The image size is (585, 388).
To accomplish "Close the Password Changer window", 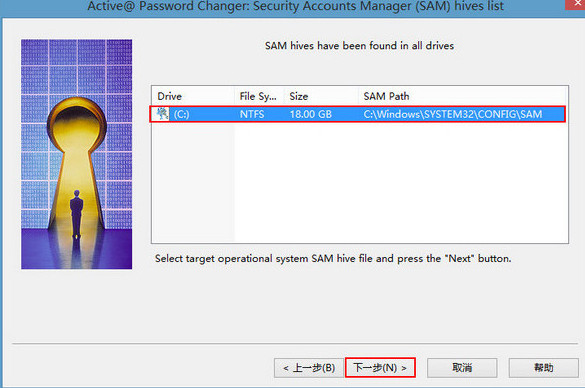I will pyautogui.click(x=576, y=4).
